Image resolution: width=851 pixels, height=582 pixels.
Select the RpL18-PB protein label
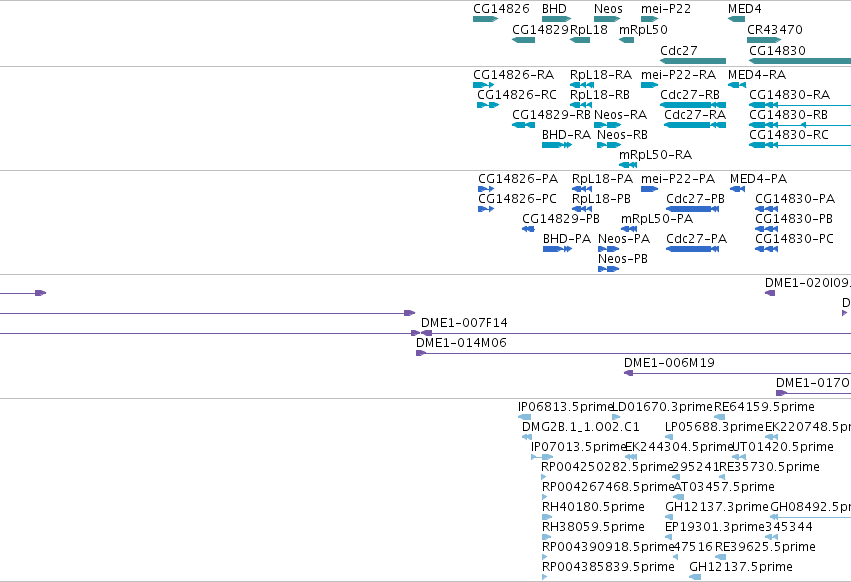601,199
